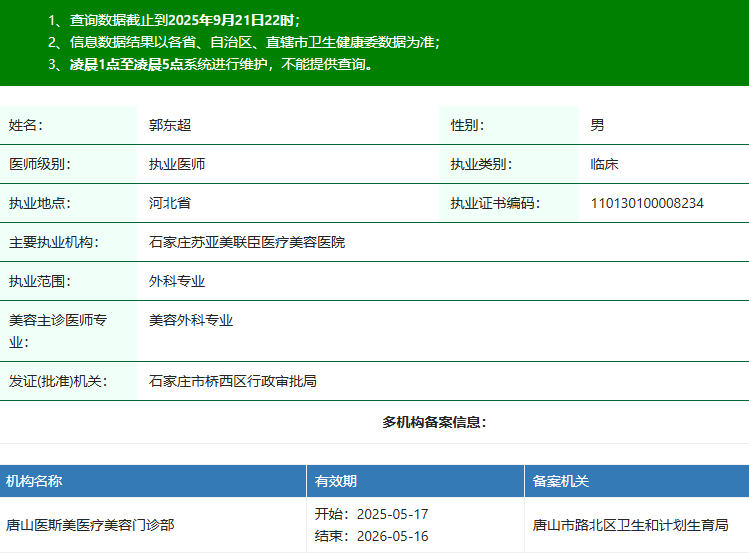This screenshot has height=553, width=749.
Task: Click the doctor name 郭东超
Action: tap(170, 125)
